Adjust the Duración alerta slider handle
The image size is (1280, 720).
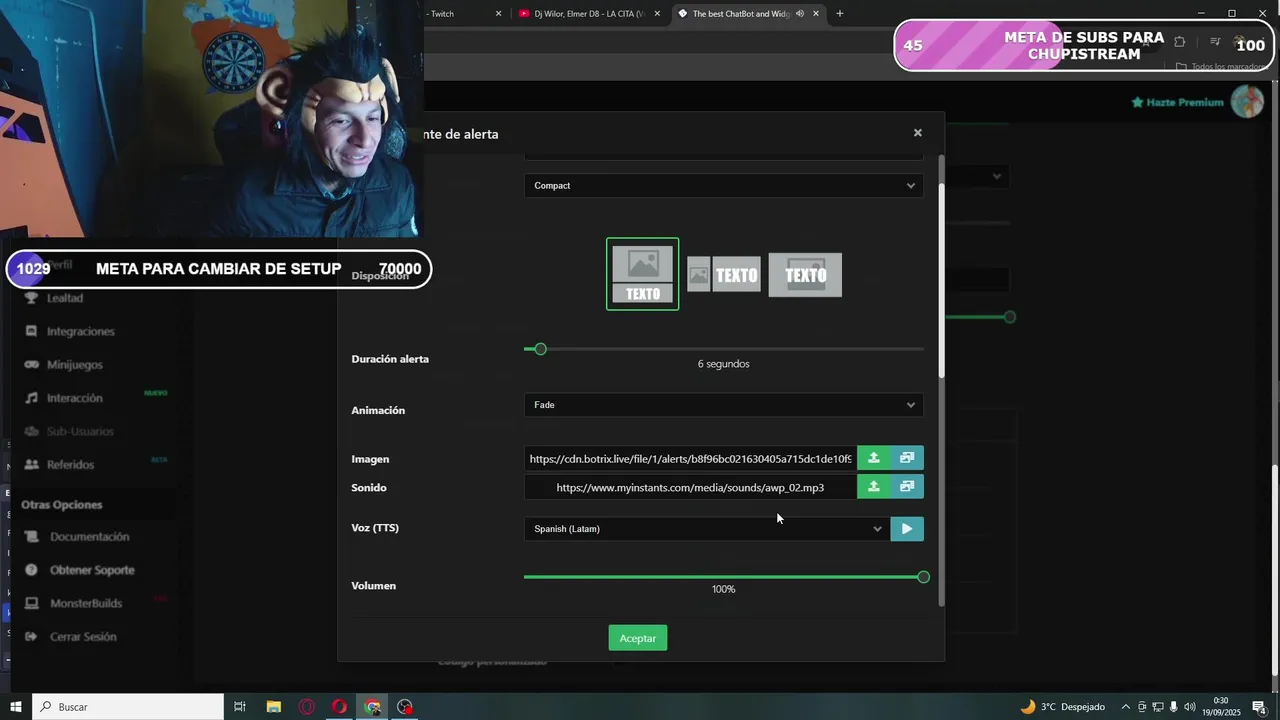540,349
